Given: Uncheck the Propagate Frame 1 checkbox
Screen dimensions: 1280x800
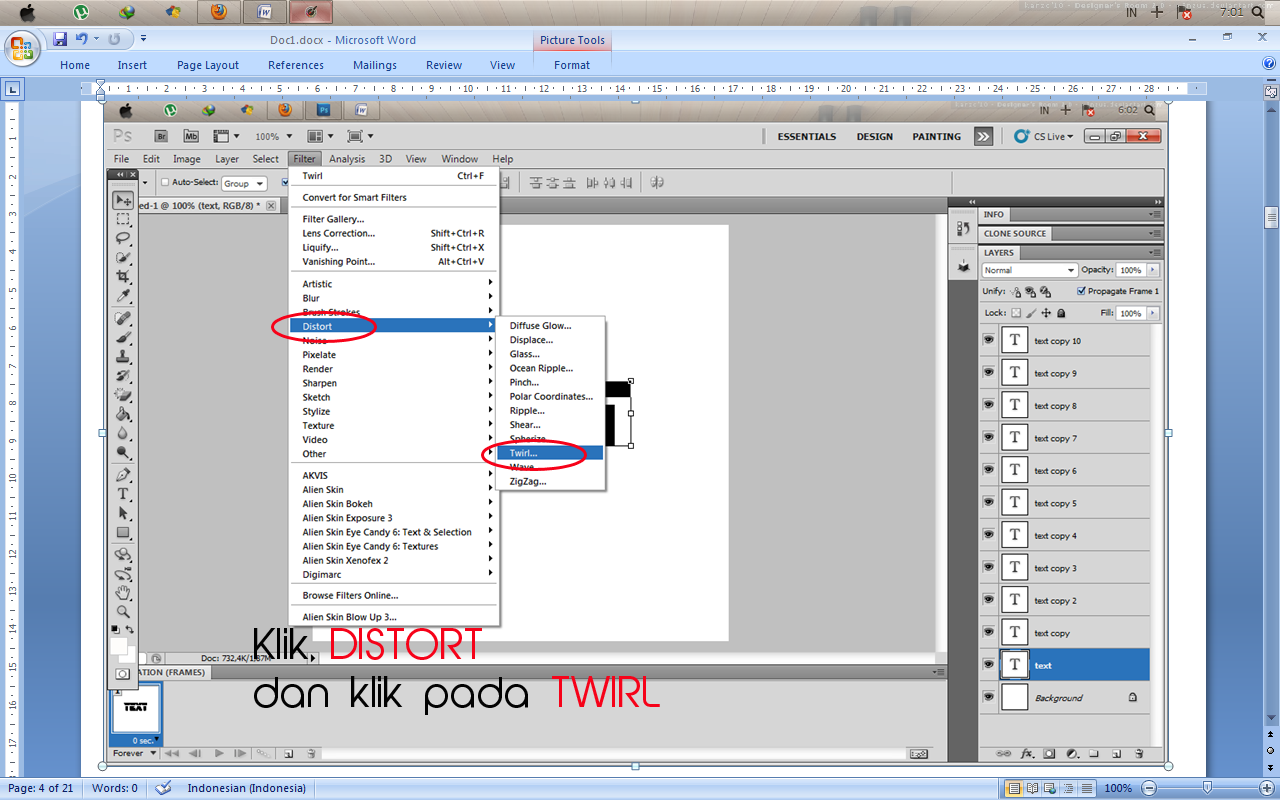Looking at the screenshot, I should [1081, 291].
